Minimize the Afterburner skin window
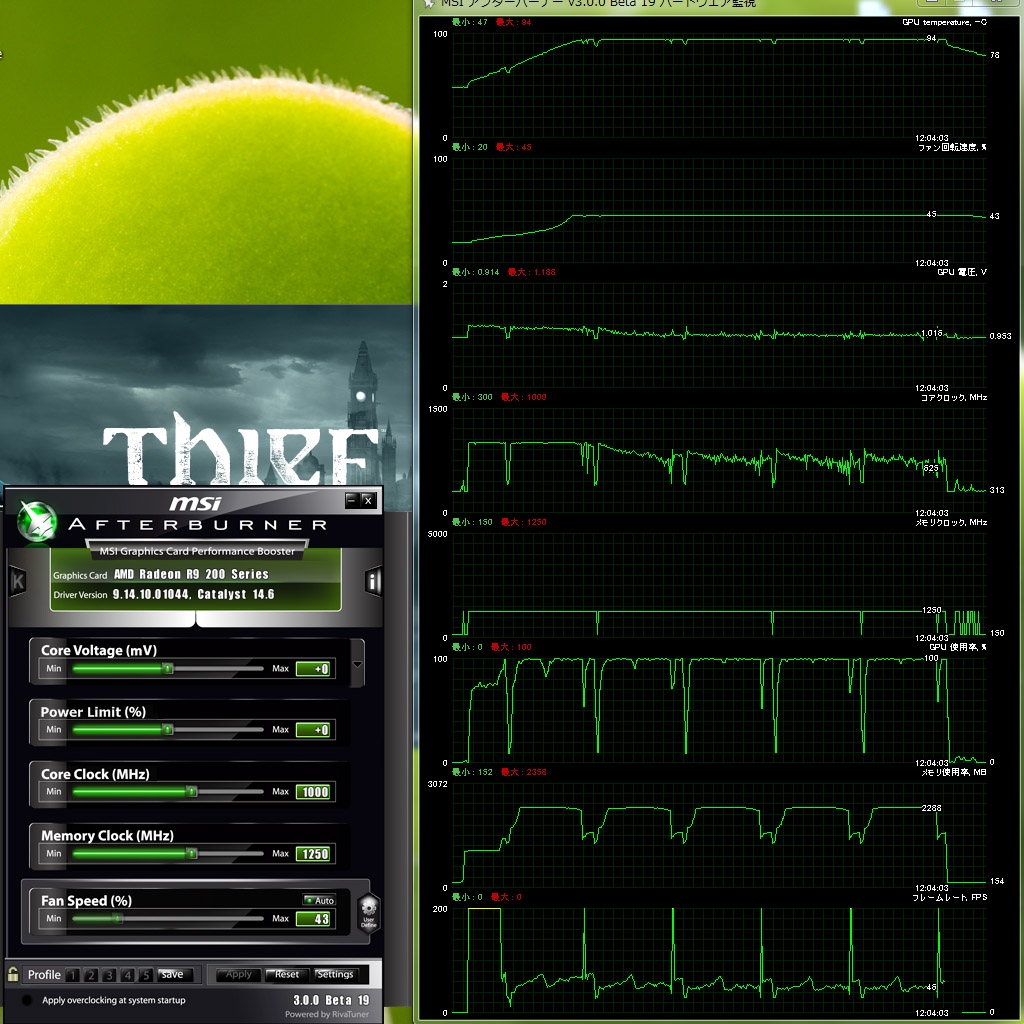 pos(352,500)
